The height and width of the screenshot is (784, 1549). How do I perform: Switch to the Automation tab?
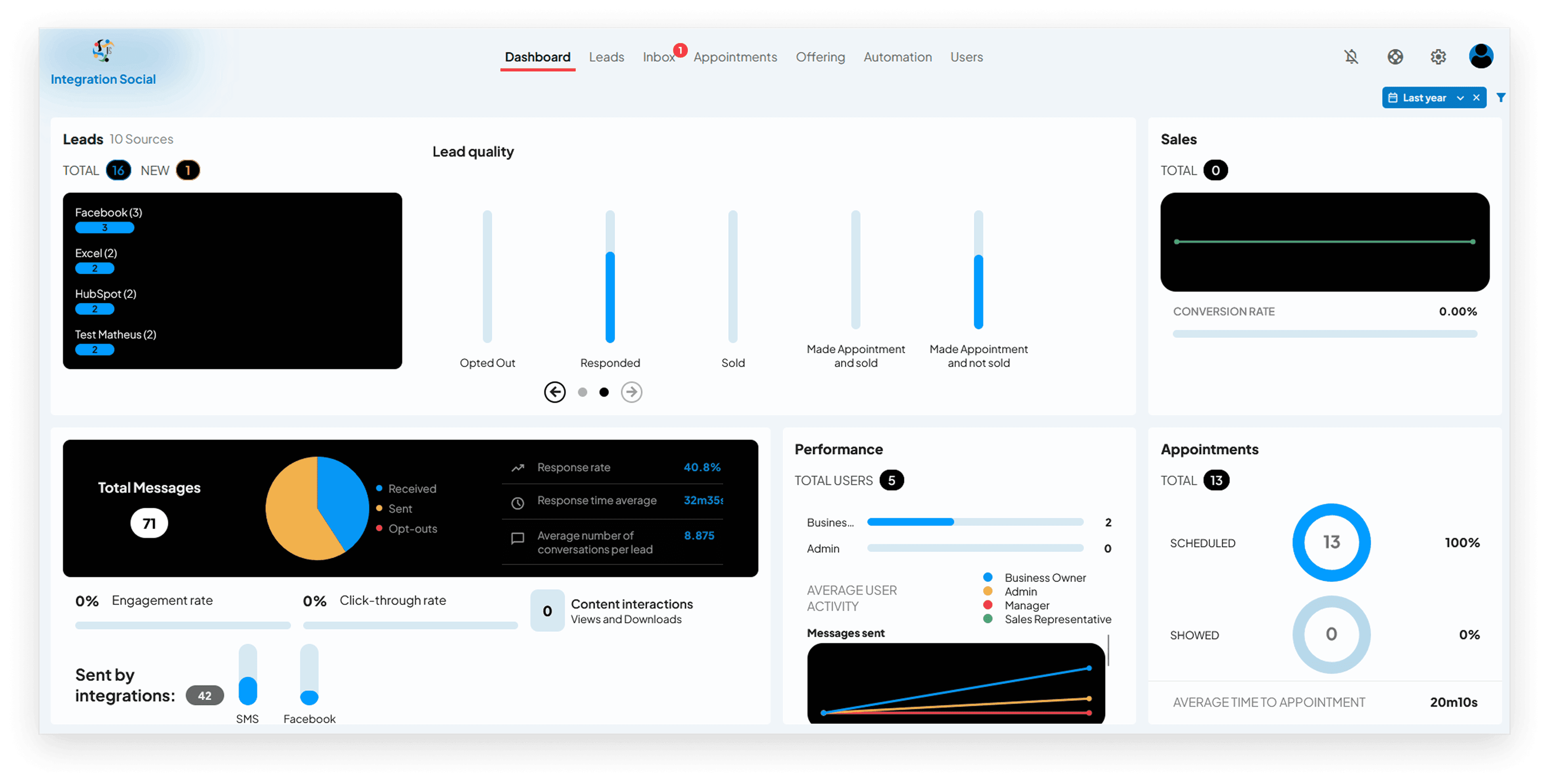(x=897, y=57)
